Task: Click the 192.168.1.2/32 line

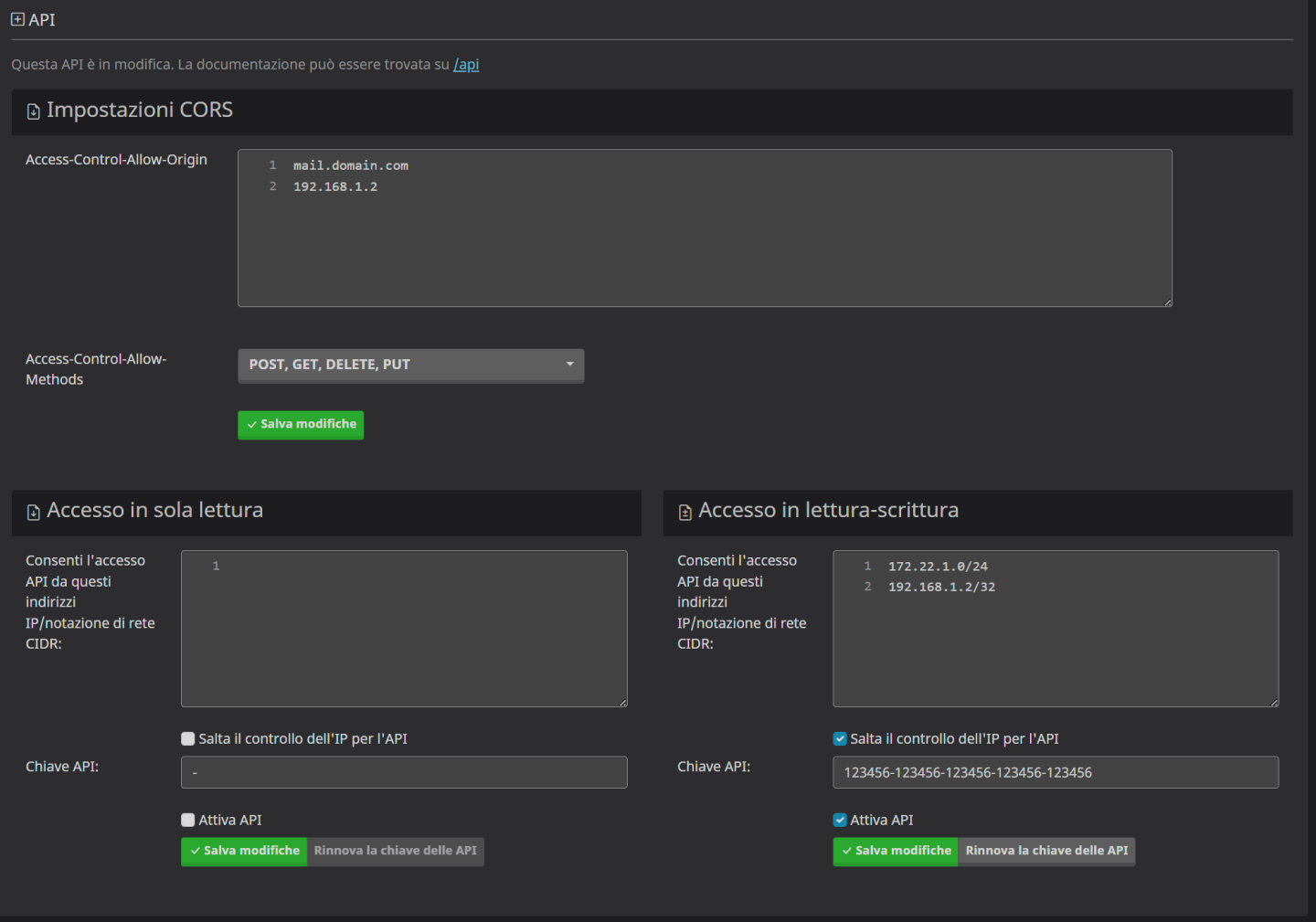Action: click(x=941, y=587)
